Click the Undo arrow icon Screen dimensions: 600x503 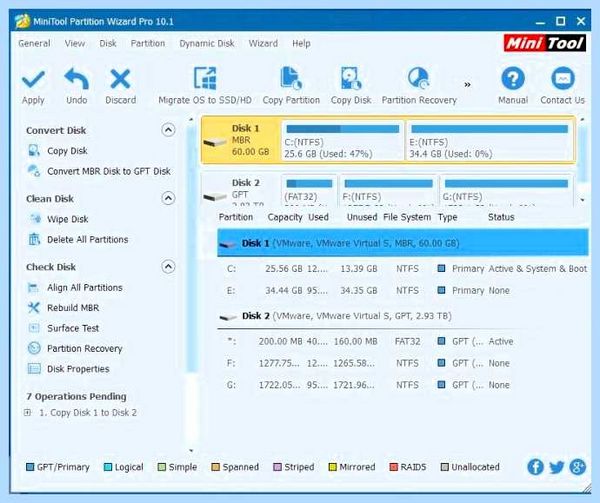[77, 79]
